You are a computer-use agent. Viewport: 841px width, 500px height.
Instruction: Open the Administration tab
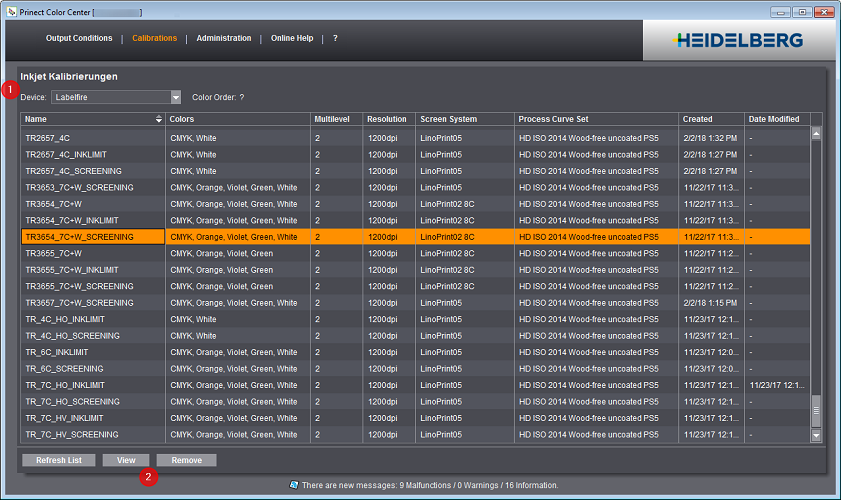coord(224,38)
